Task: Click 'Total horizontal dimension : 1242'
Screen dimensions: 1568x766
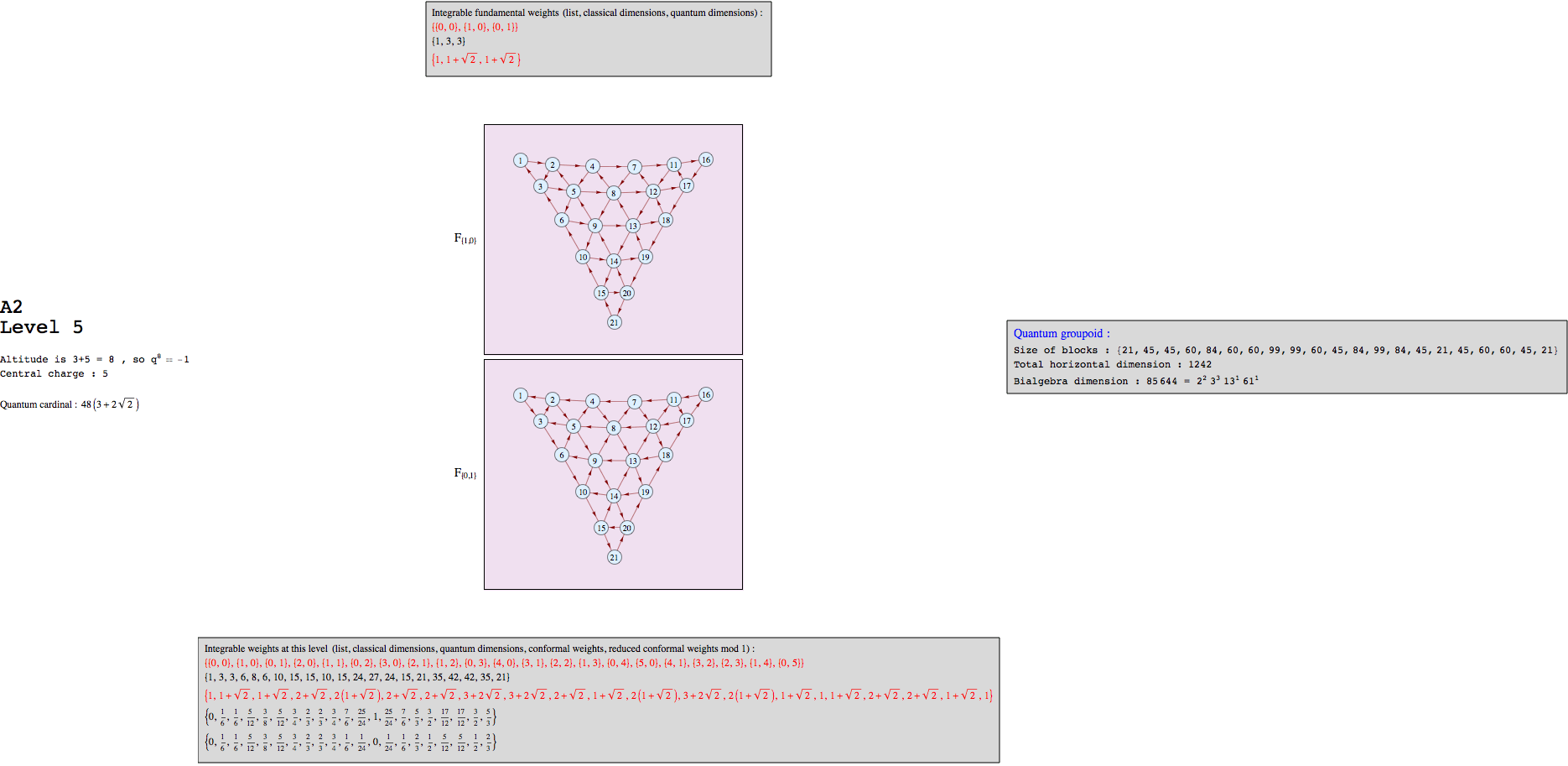Action: pos(1113,364)
